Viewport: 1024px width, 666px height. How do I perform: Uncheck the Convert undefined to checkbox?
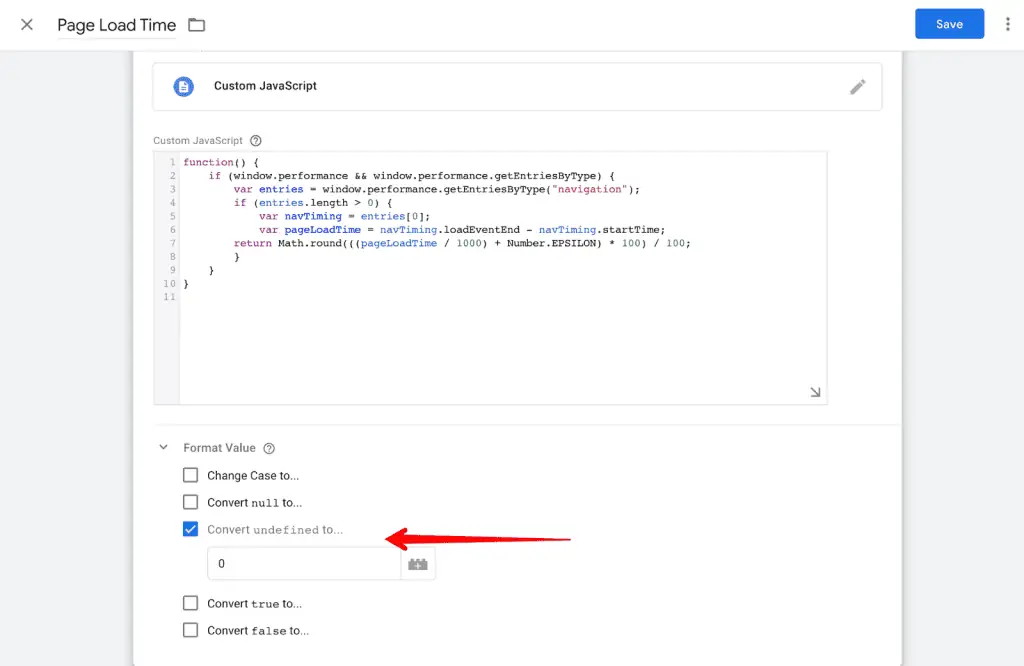(x=191, y=530)
